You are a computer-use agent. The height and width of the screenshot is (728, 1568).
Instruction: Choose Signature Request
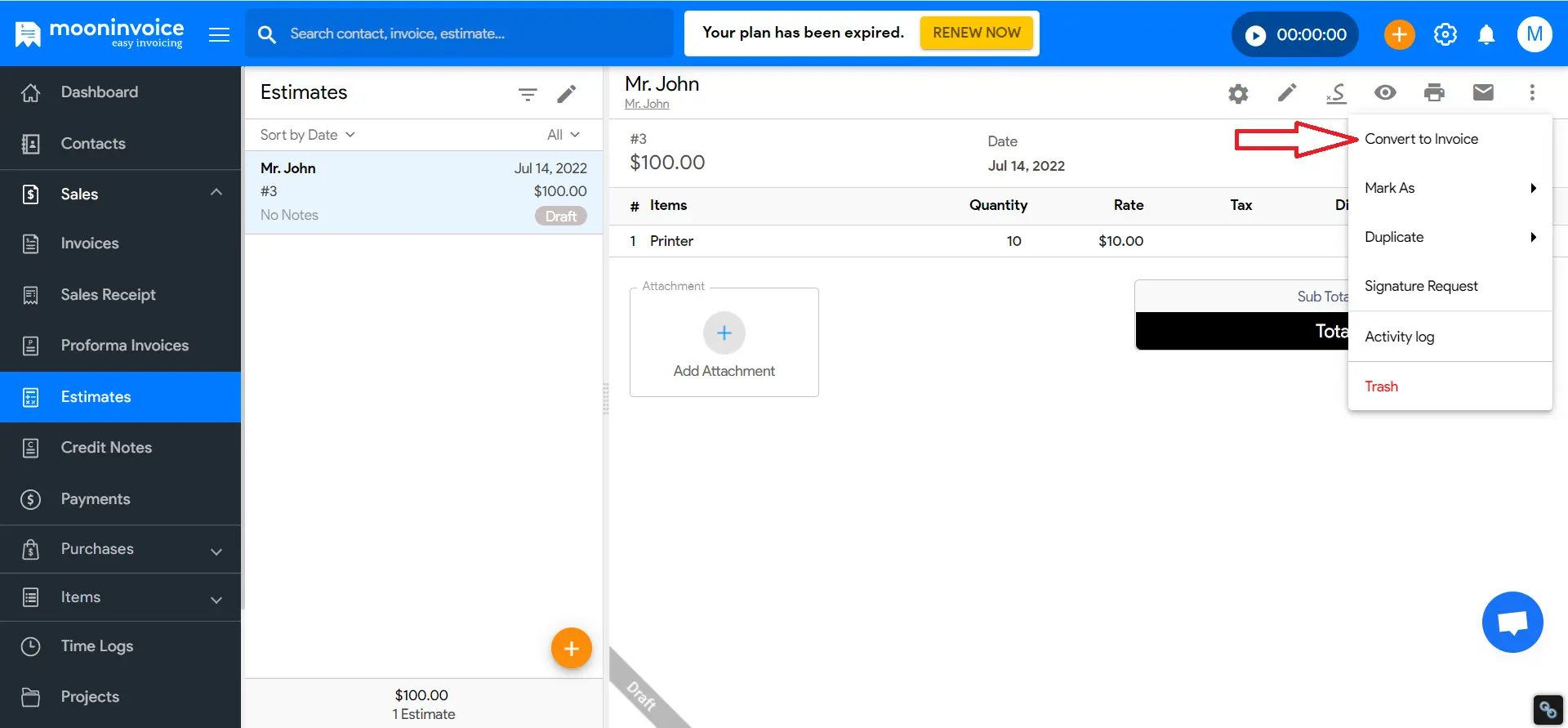(x=1450, y=286)
